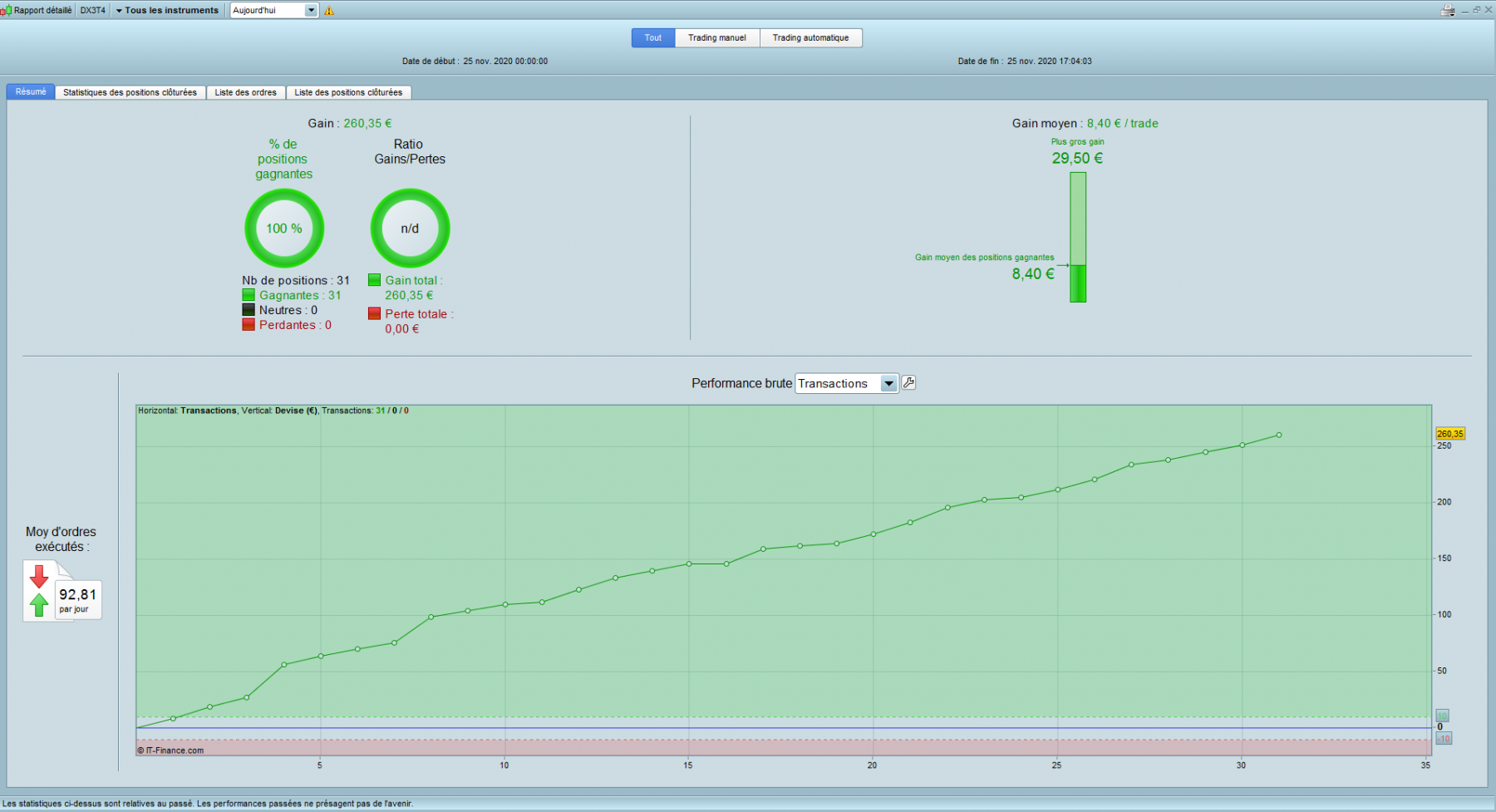
Task: Click the DX3T4 account label
Action: [x=93, y=11]
